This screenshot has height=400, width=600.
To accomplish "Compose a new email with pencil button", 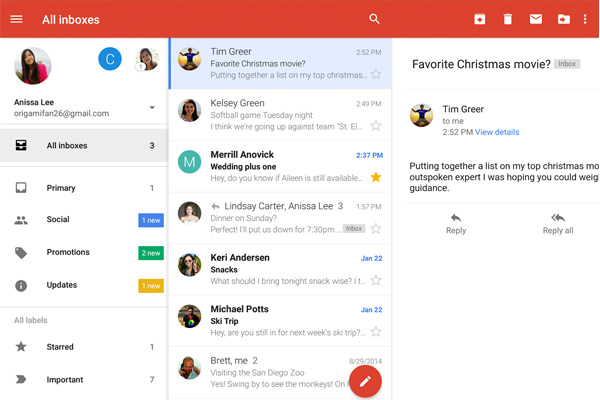I will pyautogui.click(x=365, y=381).
